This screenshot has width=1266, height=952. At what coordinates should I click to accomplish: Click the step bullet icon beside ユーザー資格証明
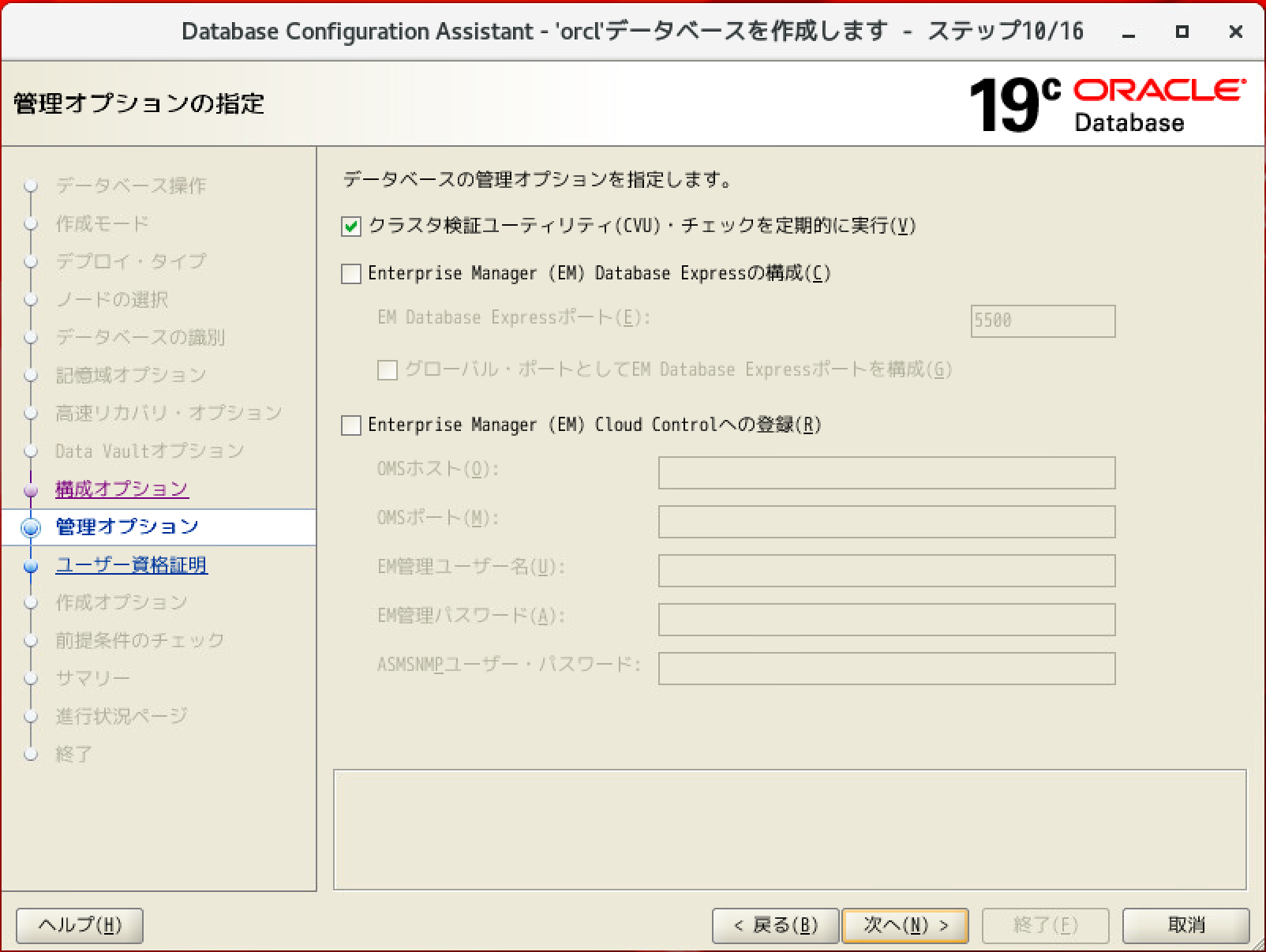pos(31,566)
